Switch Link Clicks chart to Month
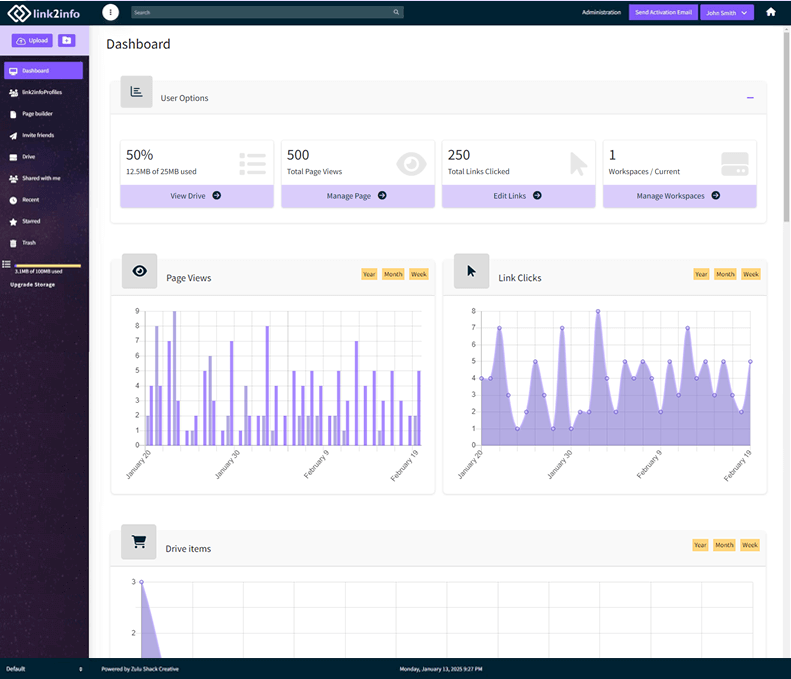This screenshot has height=679, width=791. click(725, 274)
